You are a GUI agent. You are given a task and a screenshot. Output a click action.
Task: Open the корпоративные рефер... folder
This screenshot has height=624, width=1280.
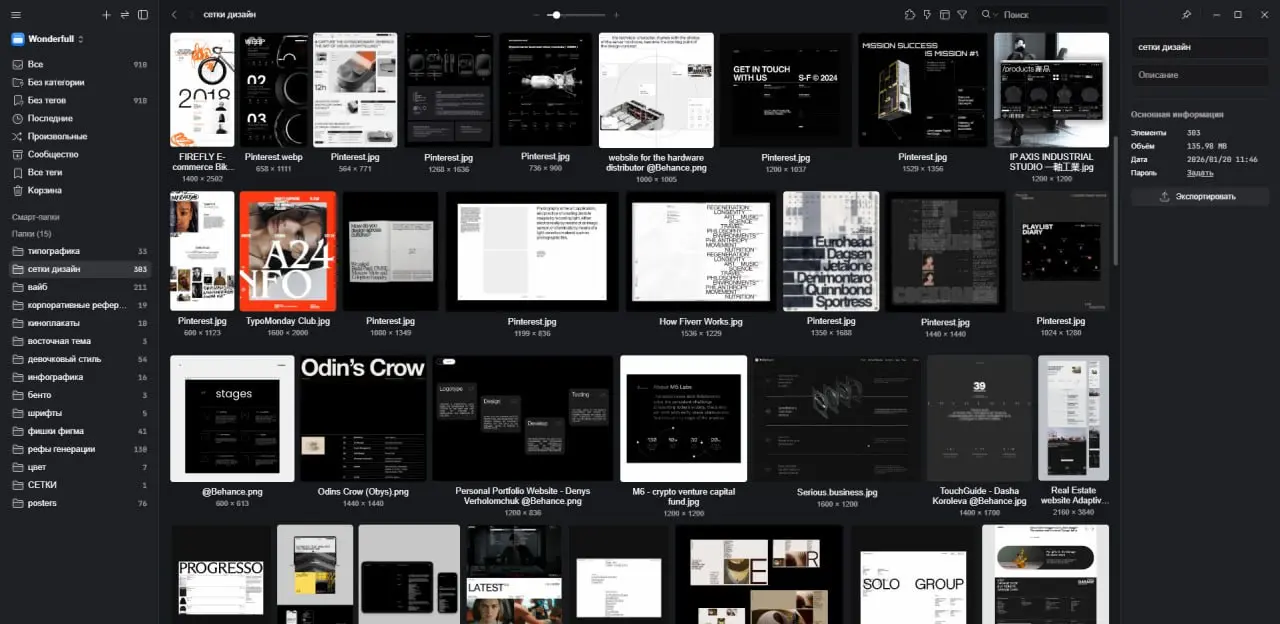point(79,305)
